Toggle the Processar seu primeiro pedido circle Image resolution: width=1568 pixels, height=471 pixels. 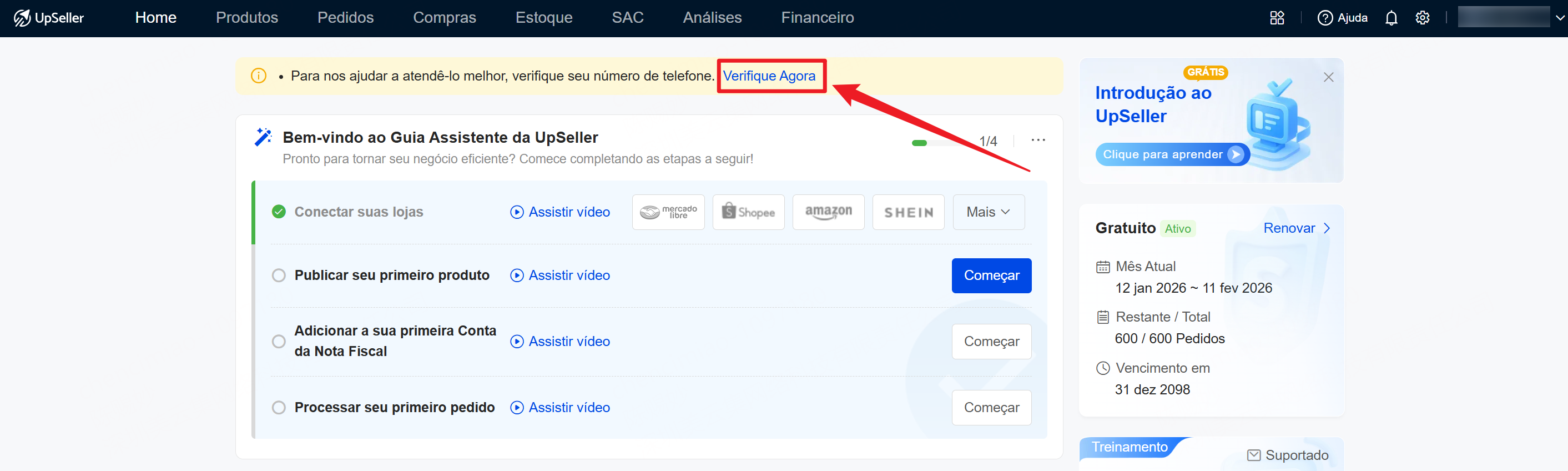(279, 407)
